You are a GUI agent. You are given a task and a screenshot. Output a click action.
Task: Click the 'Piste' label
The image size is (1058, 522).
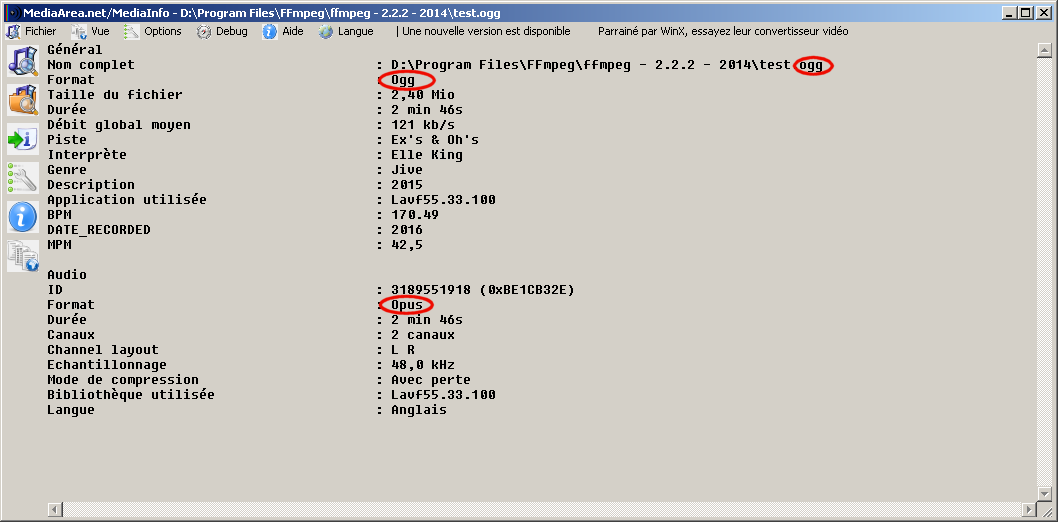point(67,140)
